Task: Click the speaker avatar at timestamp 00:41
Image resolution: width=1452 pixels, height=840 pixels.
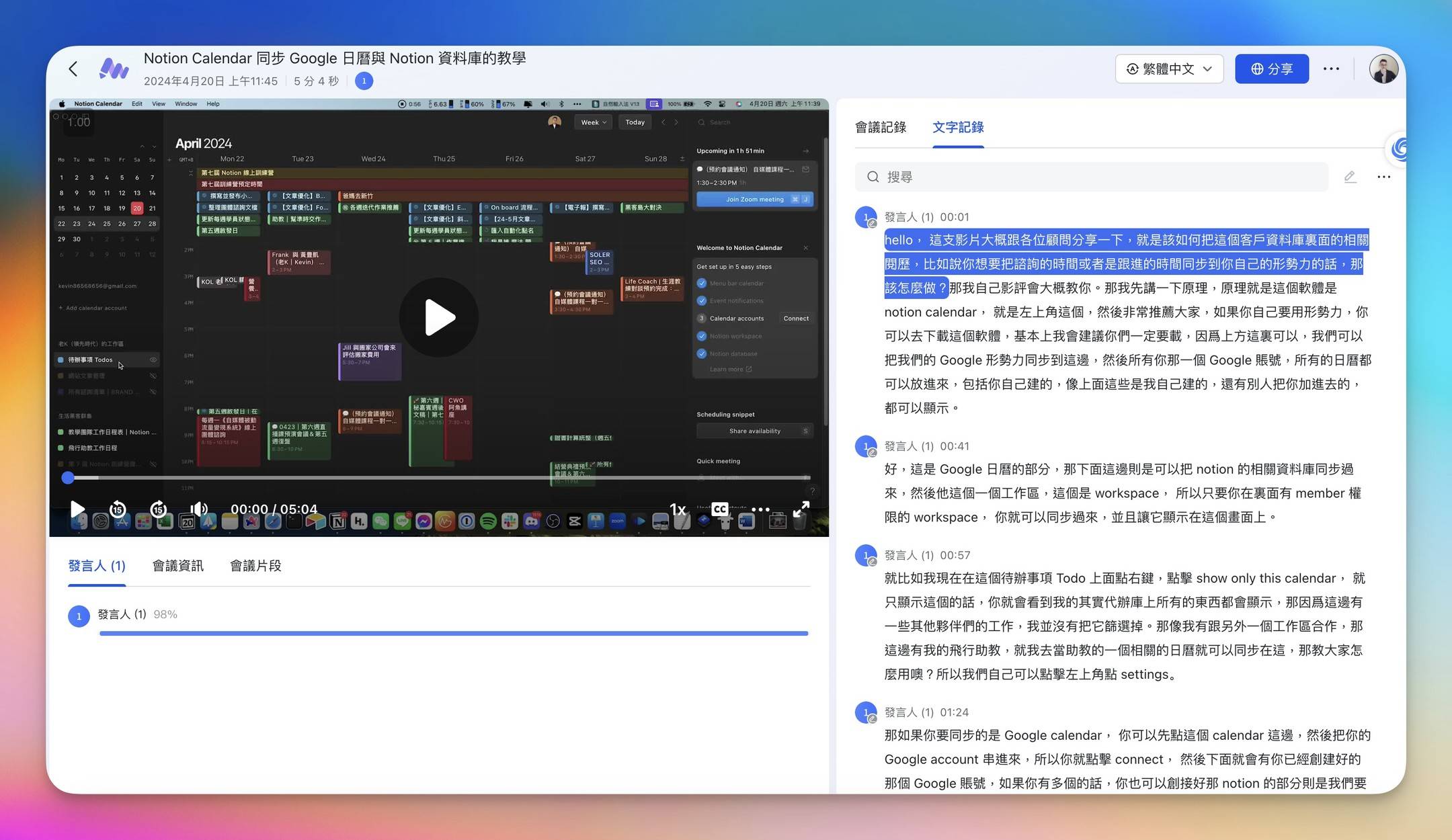Action: point(866,446)
